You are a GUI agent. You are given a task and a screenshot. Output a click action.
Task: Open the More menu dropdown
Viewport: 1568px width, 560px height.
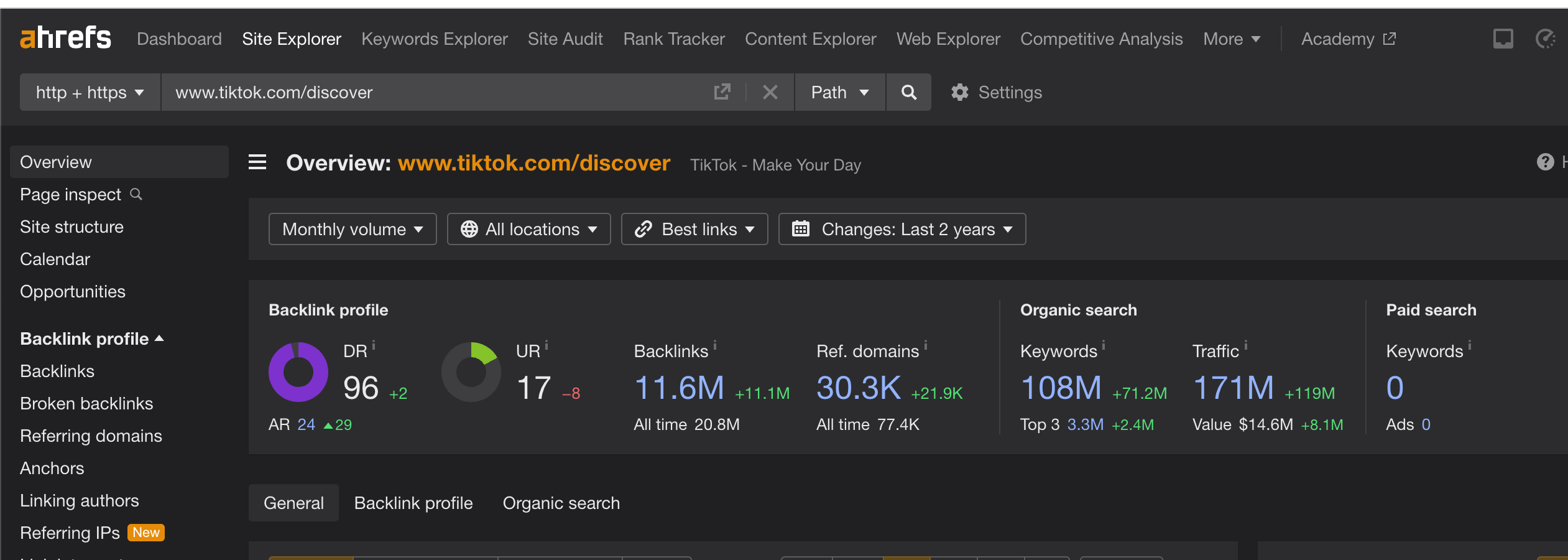coord(1232,39)
